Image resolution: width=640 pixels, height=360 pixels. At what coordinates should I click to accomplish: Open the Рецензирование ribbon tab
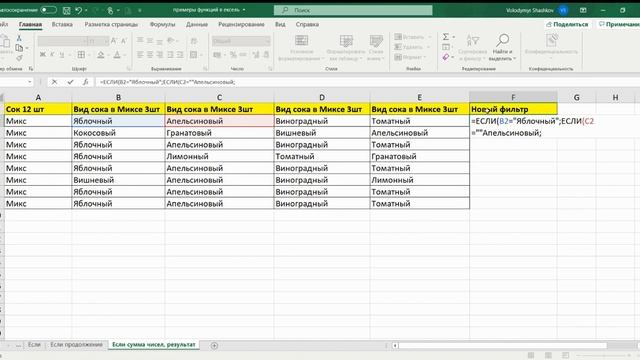[x=241, y=24]
